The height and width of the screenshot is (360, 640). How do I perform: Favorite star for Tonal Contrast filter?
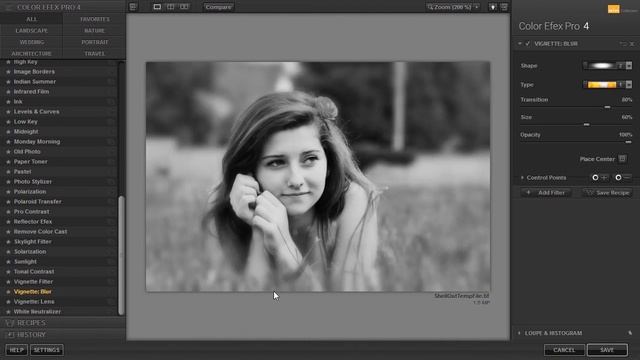point(8,272)
